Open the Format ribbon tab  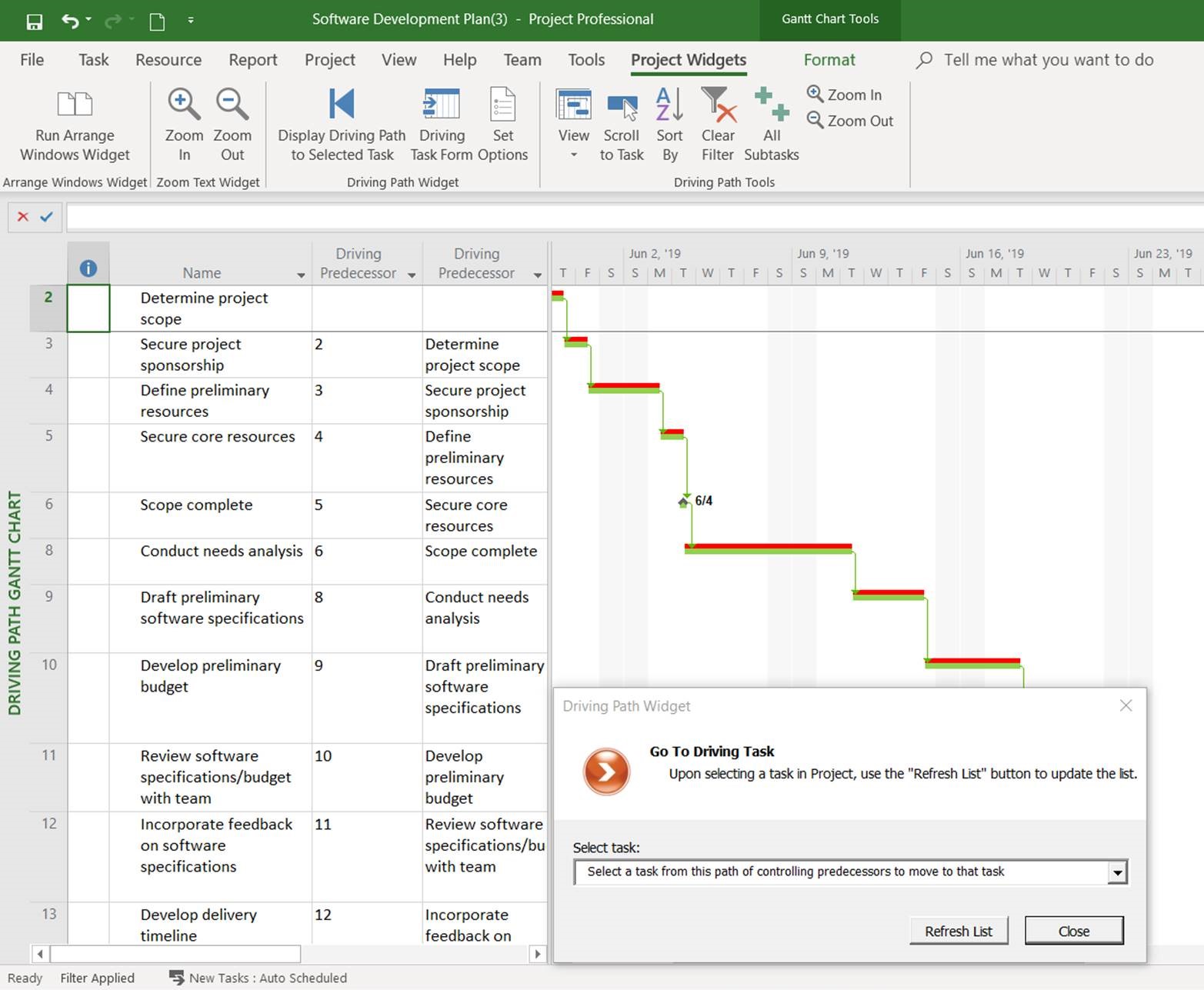[x=829, y=60]
